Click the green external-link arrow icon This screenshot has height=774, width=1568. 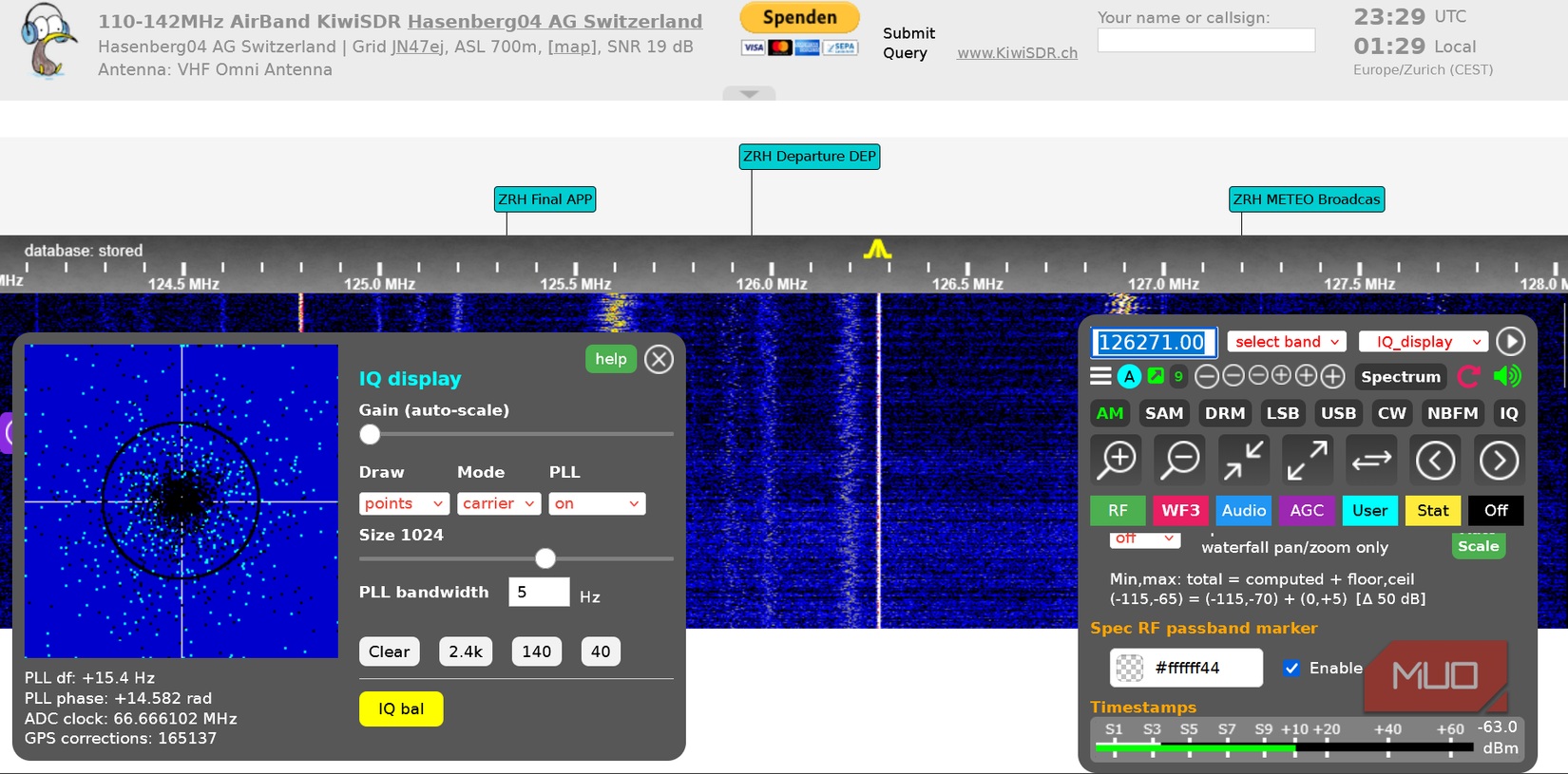coord(1156,376)
